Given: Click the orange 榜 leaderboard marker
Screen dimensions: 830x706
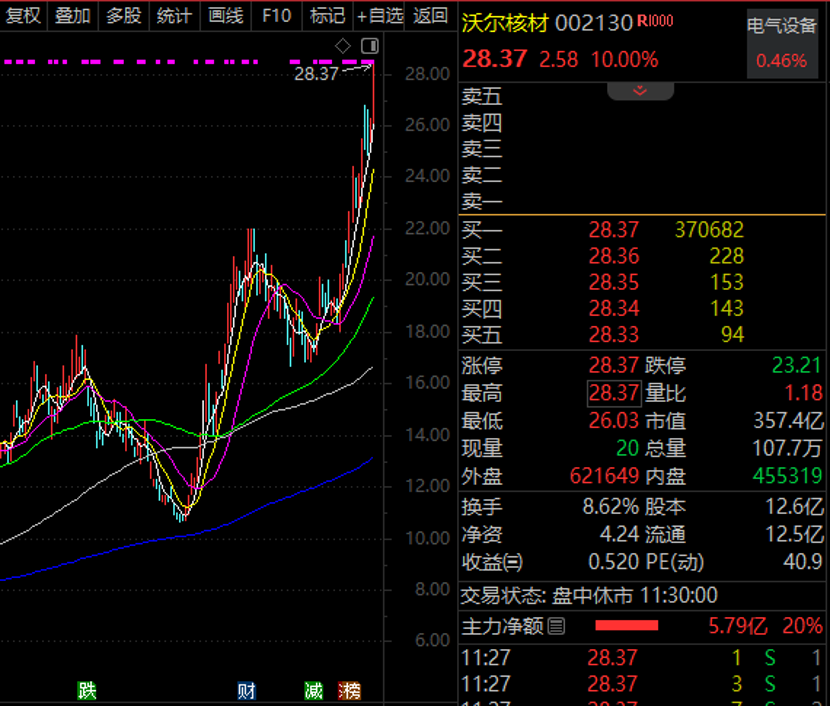Looking at the screenshot, I should pyautogui.click(x=349, y=690).
